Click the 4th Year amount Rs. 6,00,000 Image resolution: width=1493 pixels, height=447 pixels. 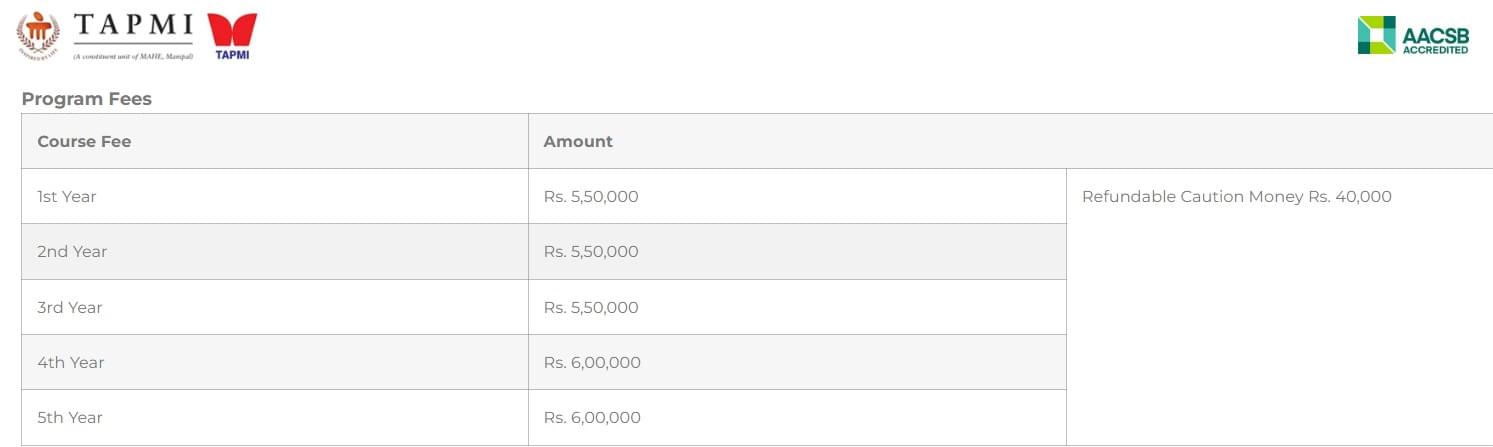pos(592,362)
